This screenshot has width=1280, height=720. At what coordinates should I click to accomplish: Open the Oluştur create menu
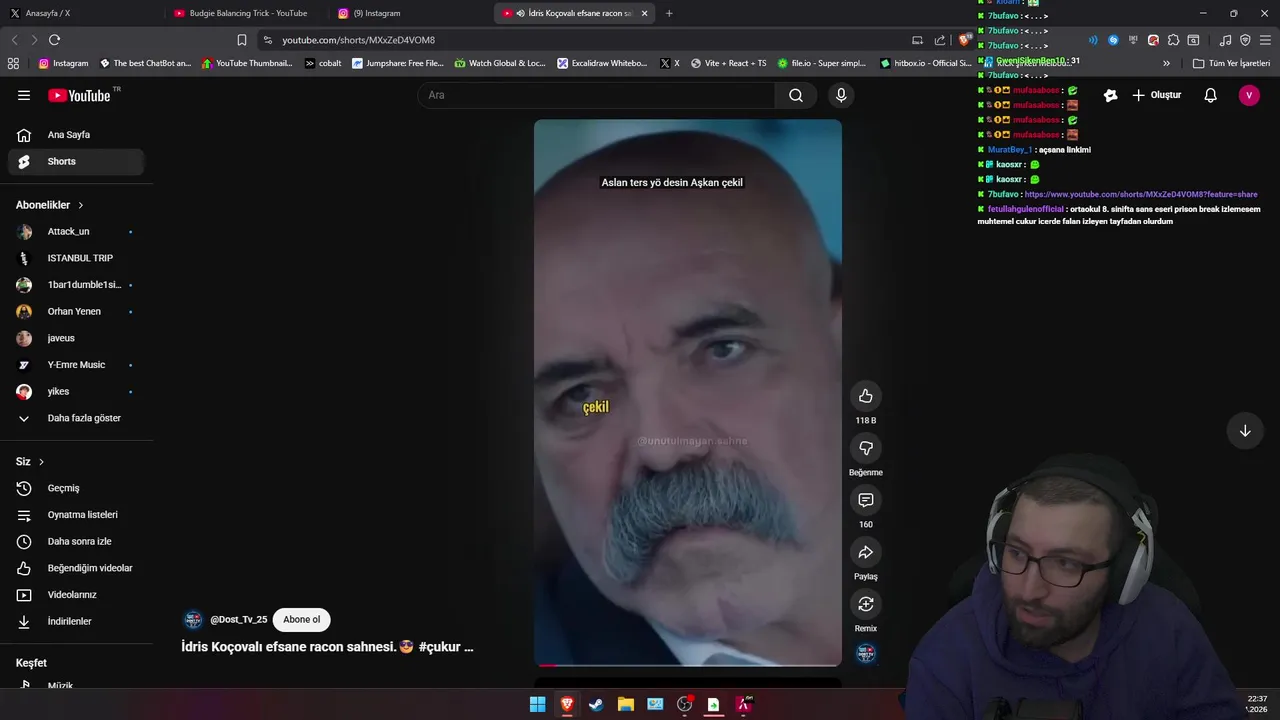pos(1156,95)
